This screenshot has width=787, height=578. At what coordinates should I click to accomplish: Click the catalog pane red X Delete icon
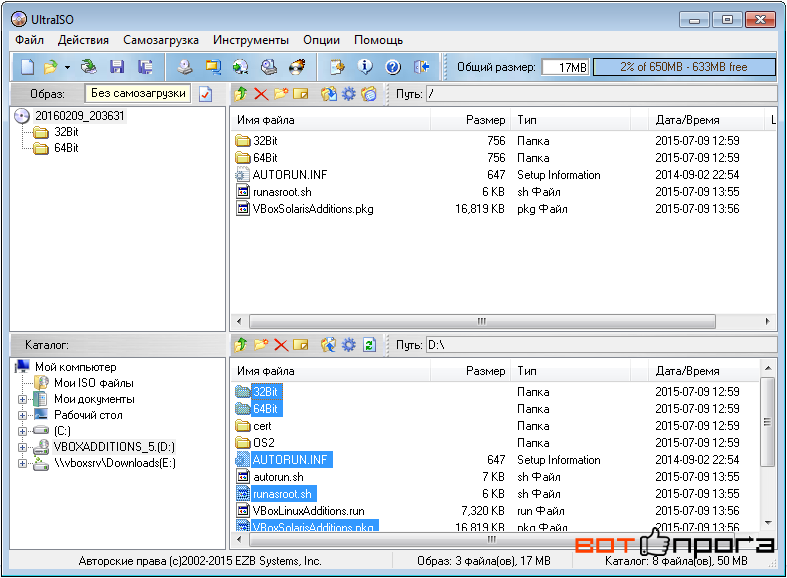pyautogui.click(x=281, y=345)
